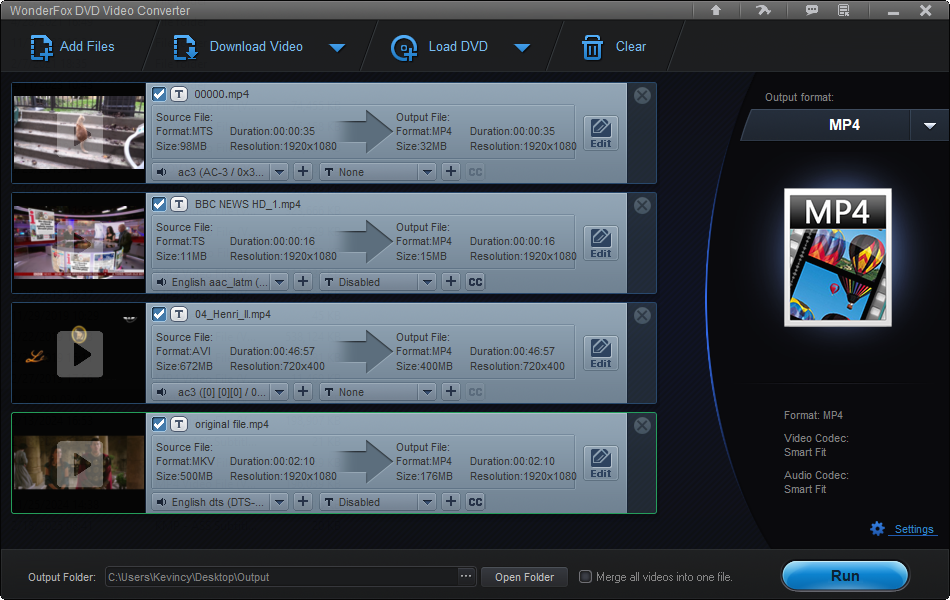
Task: Enable Merge all videos into one file
Action: tap(585, 576)
